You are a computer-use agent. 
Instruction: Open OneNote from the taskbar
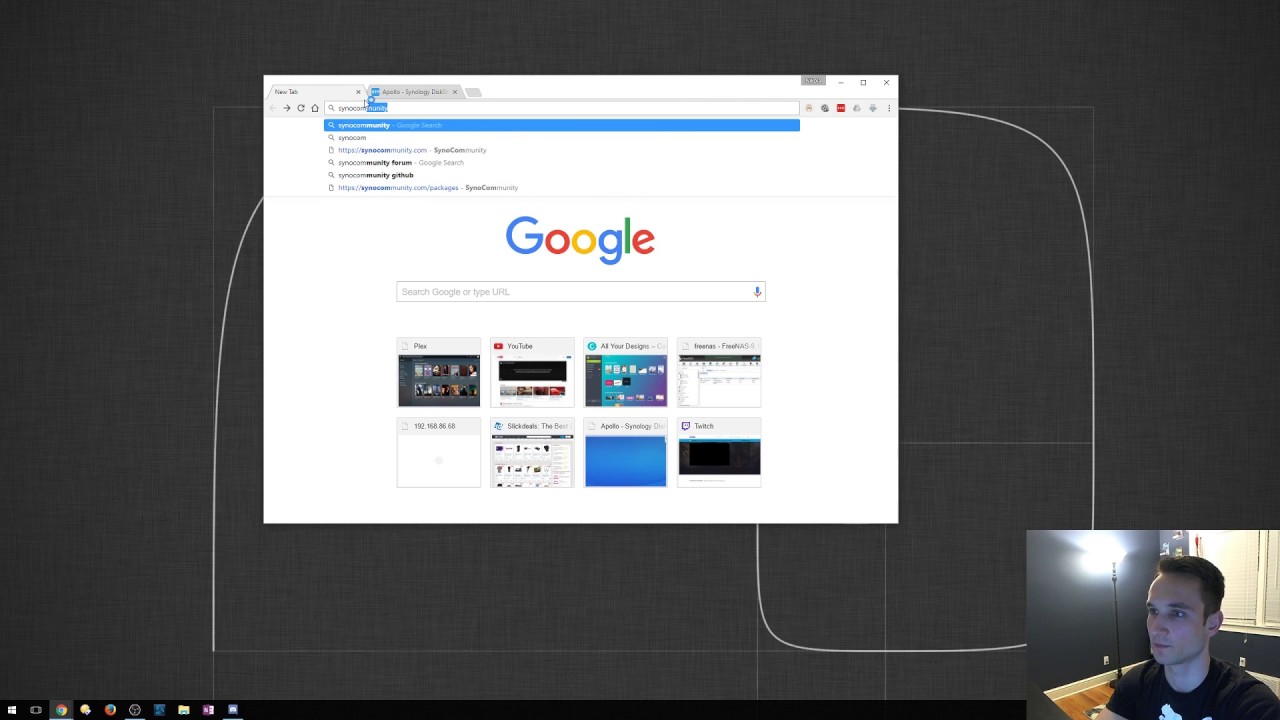208,710
